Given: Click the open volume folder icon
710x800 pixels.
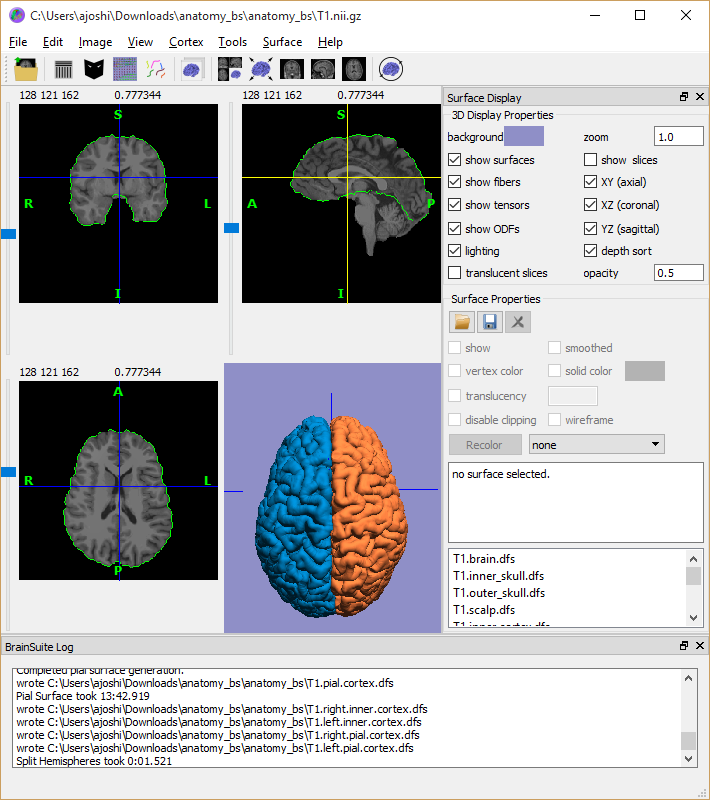Looking at the screenshot, I should click(x=26, y=69).
